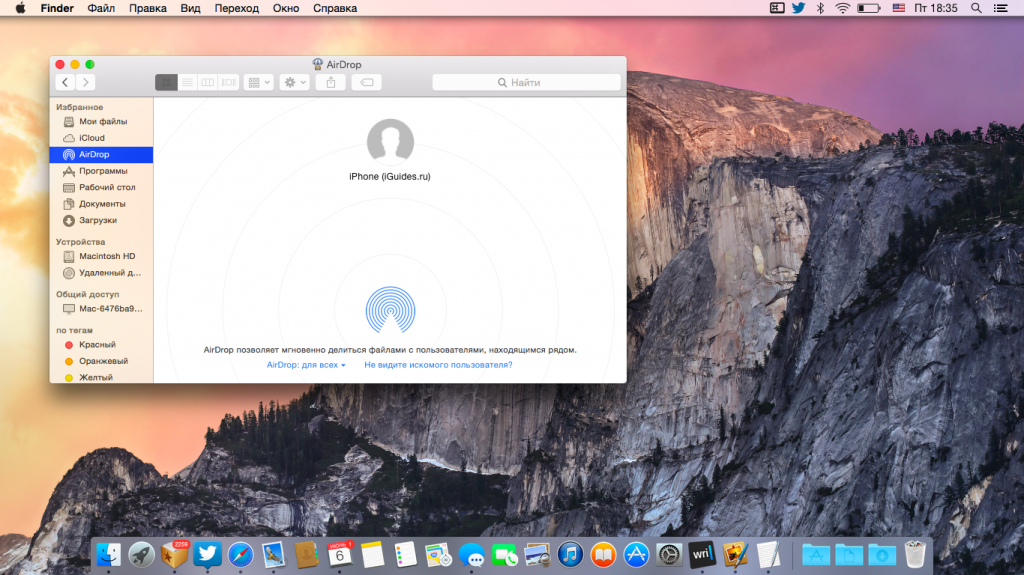This screenshot has height=575, width=1024.
Task: Switch Finder to column view
Action: (x=208, y=82)
